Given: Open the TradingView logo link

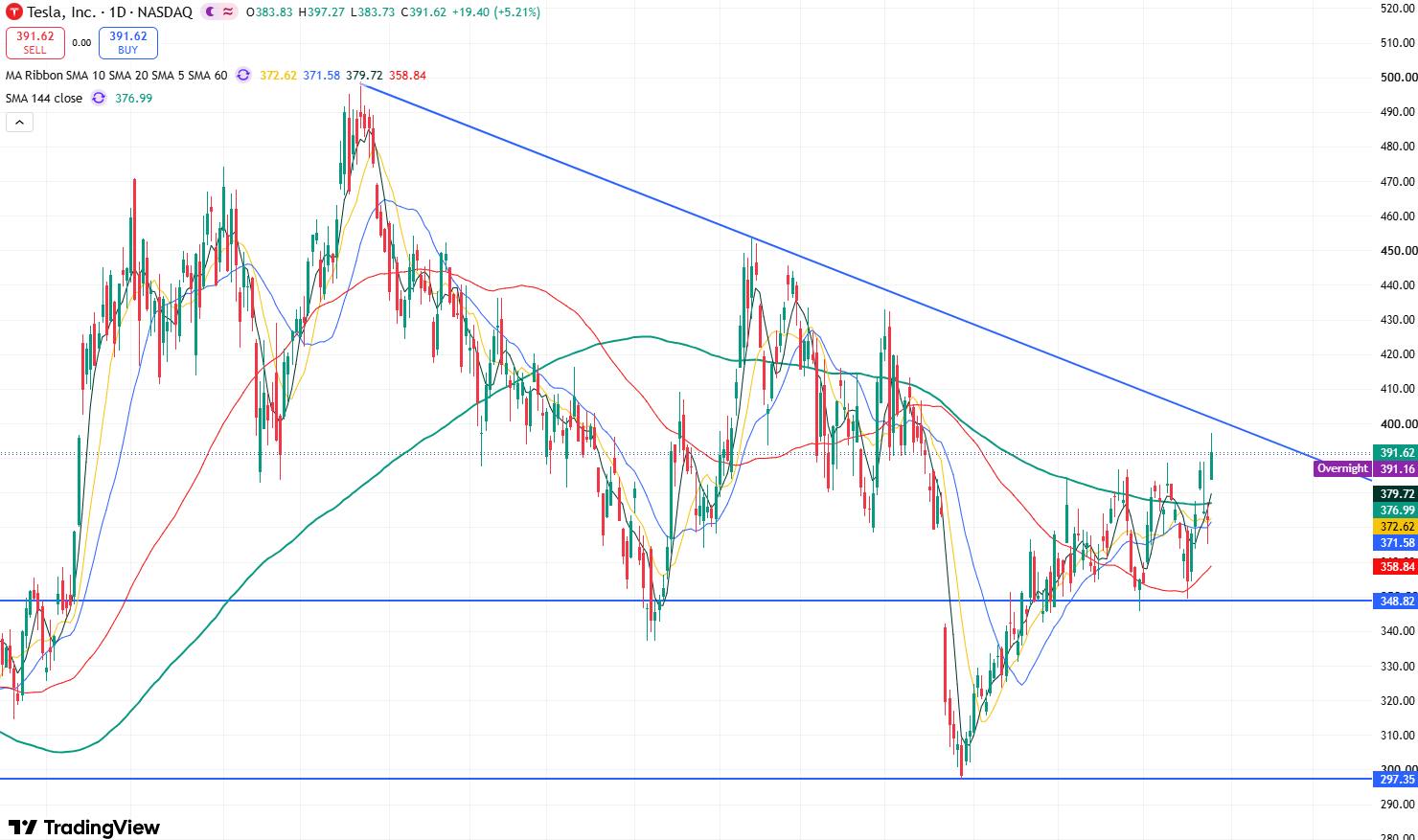Looking at the screenshot, I should coord(84,827).
